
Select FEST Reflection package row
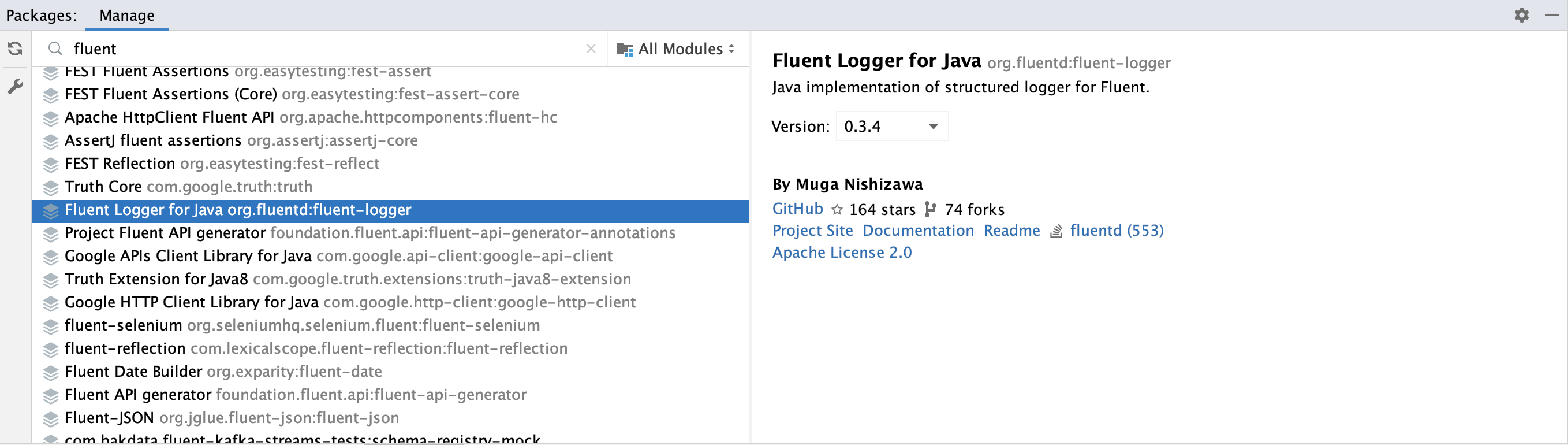(391, 164)
